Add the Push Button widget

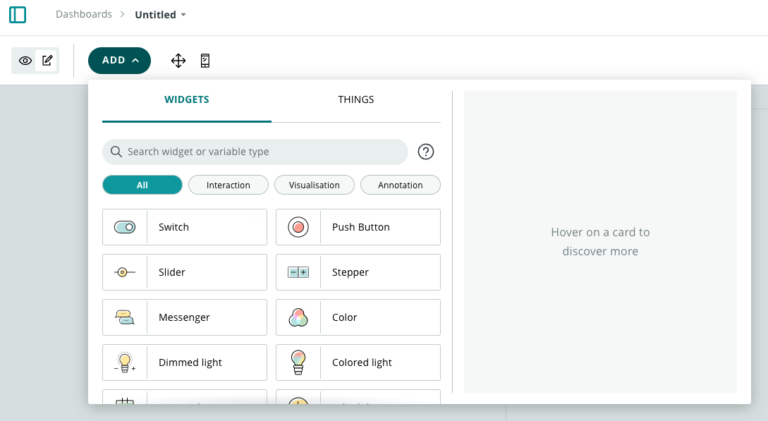point(358,227)
